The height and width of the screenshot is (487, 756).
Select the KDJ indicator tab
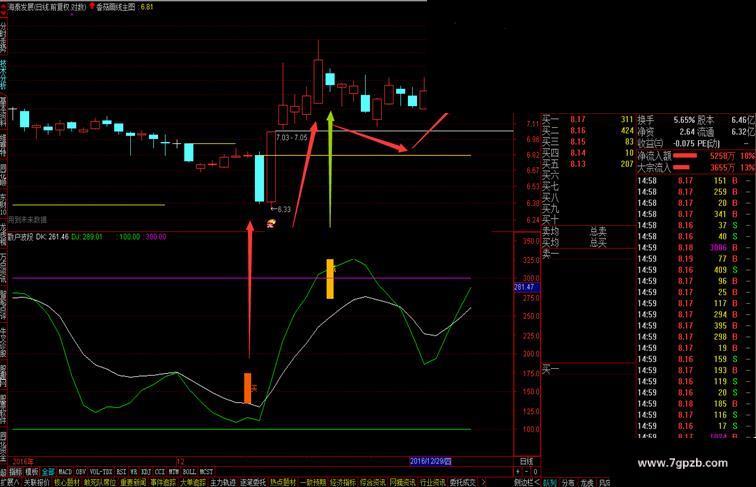click(x=146, y=472)
